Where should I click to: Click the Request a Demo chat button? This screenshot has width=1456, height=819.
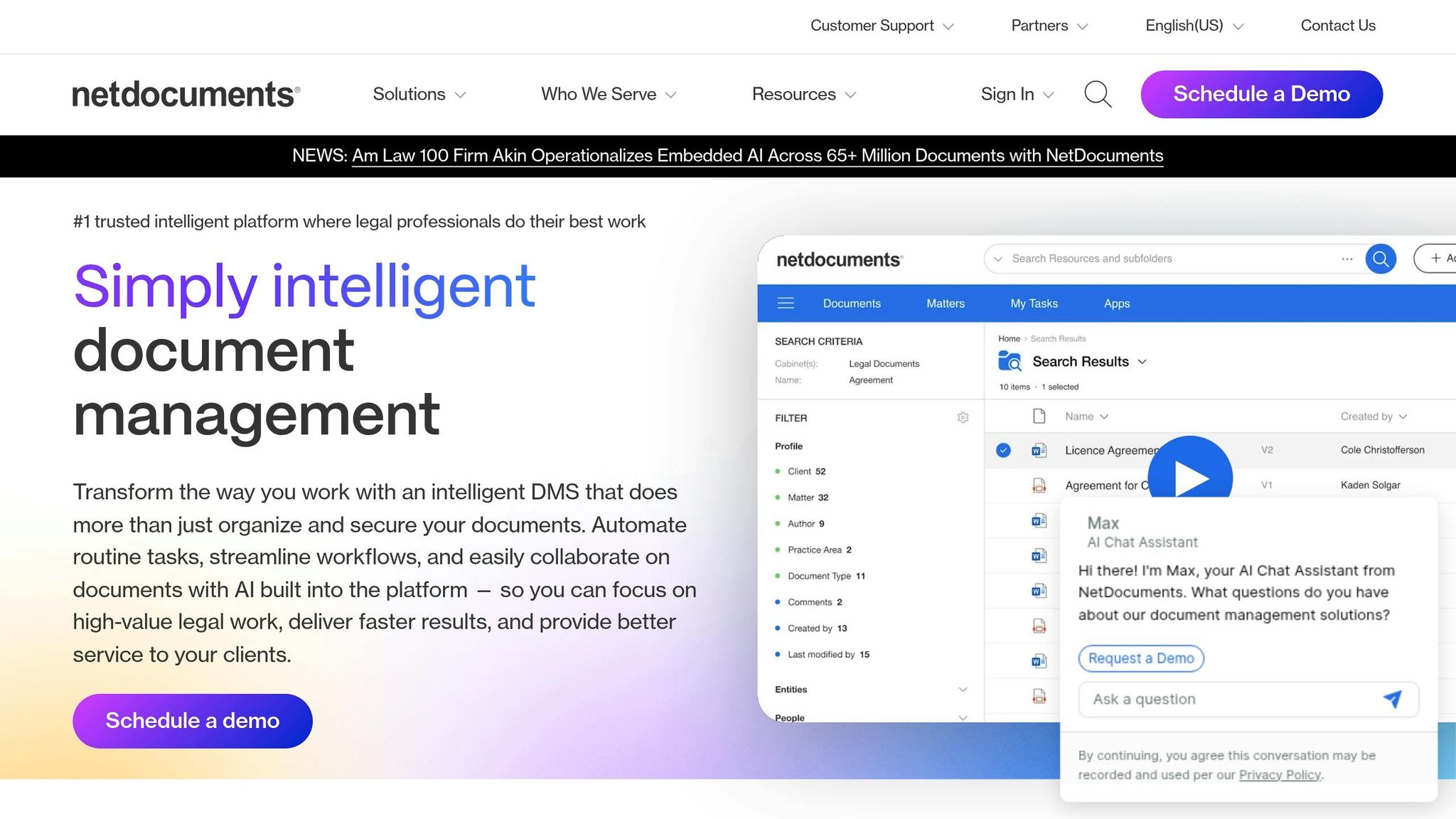click(1140, 658)
